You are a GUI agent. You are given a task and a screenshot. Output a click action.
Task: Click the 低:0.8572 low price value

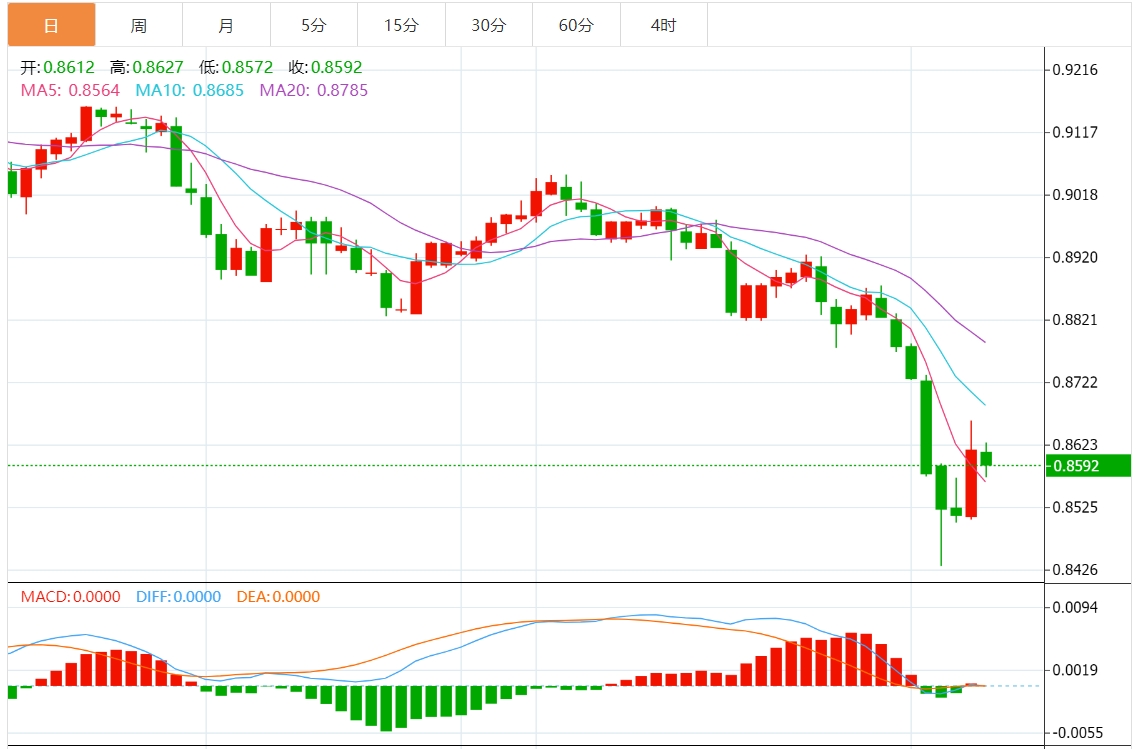[236, 67]
